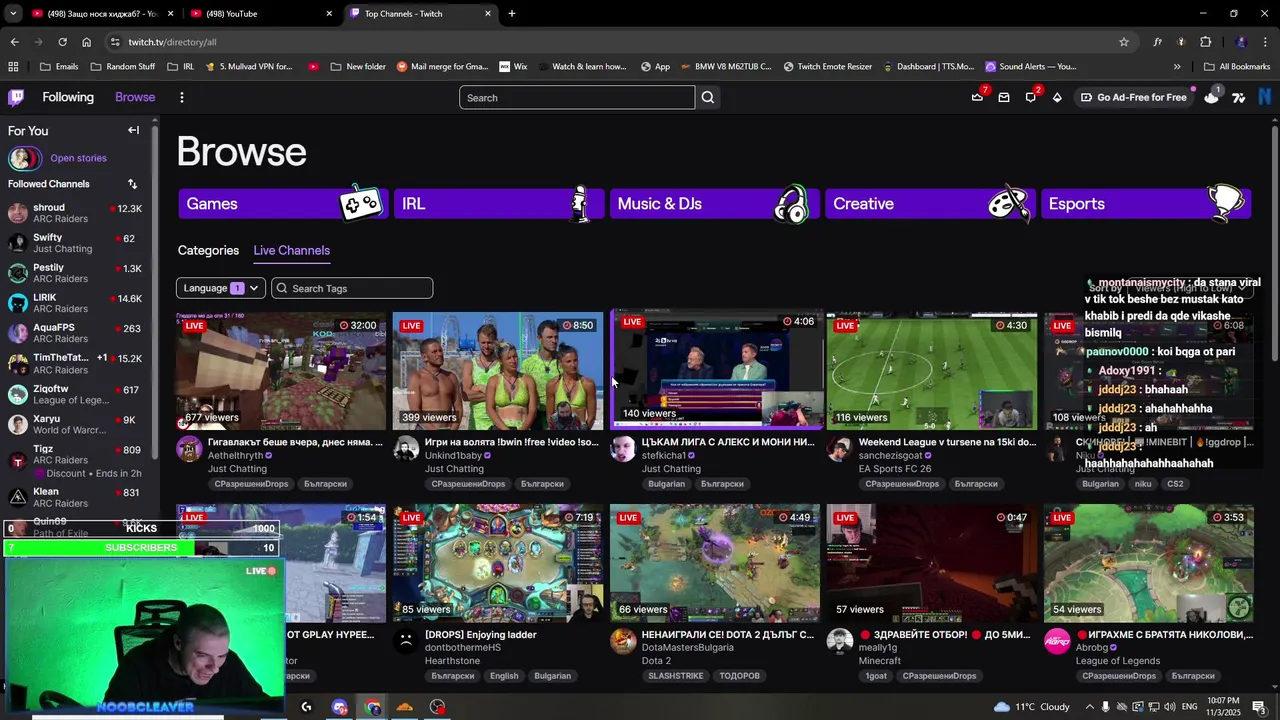Click the CS2 tag

pyautogui.click(x=1175, y=484)
